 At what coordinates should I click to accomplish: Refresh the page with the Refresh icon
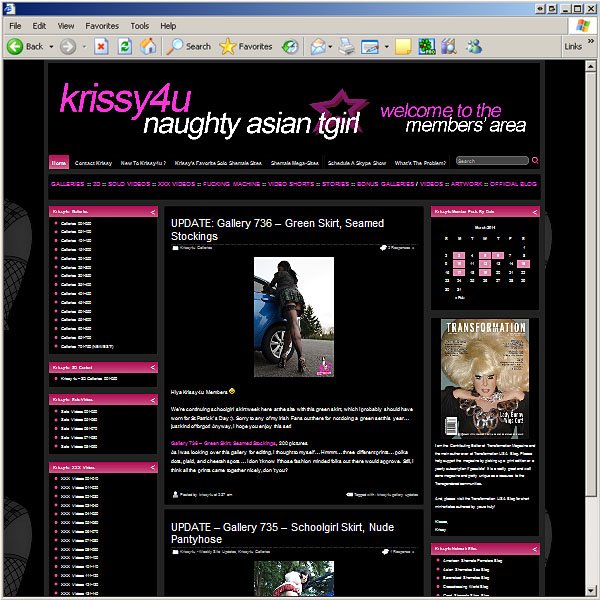[124, 46]
